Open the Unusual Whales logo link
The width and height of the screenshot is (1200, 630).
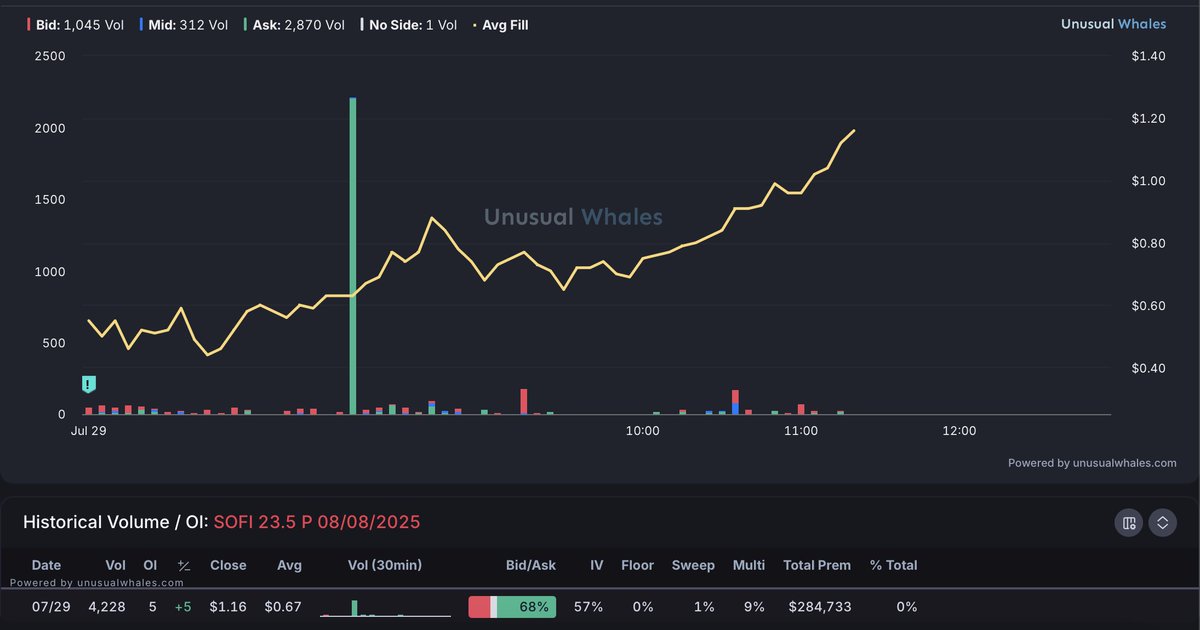1113,24
